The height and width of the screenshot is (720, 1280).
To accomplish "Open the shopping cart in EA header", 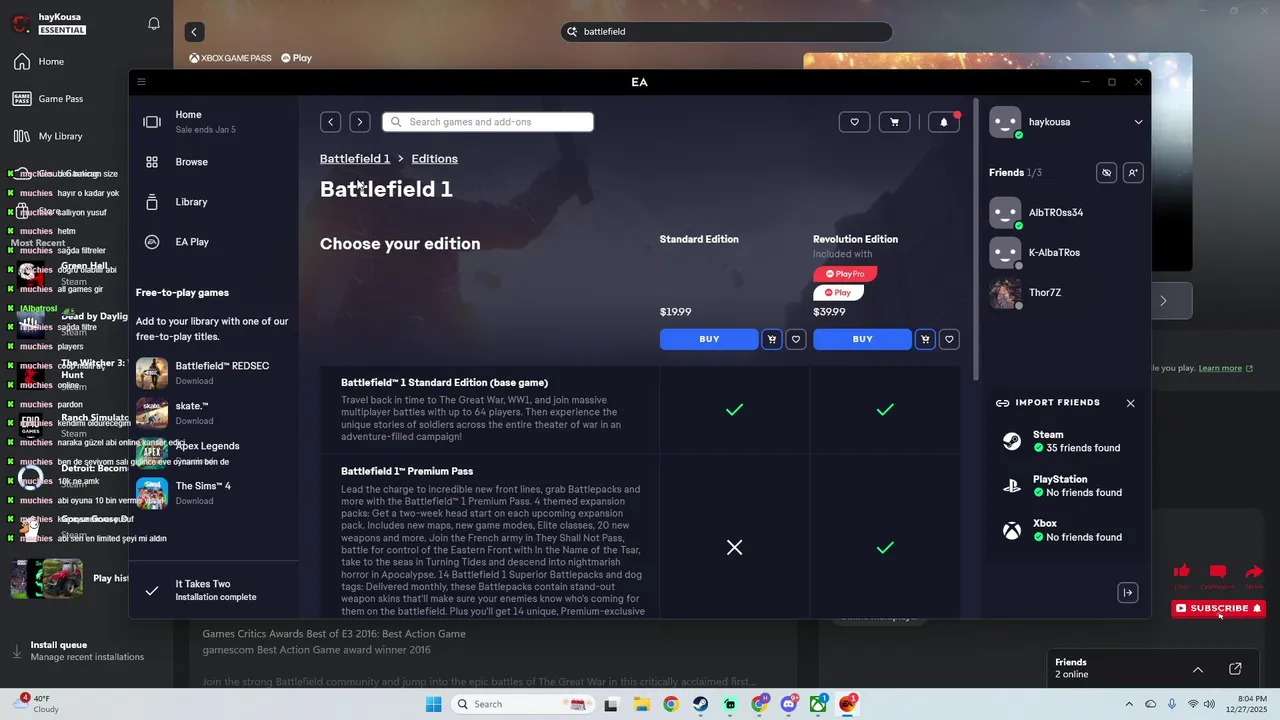I will (x=894, y=122).
